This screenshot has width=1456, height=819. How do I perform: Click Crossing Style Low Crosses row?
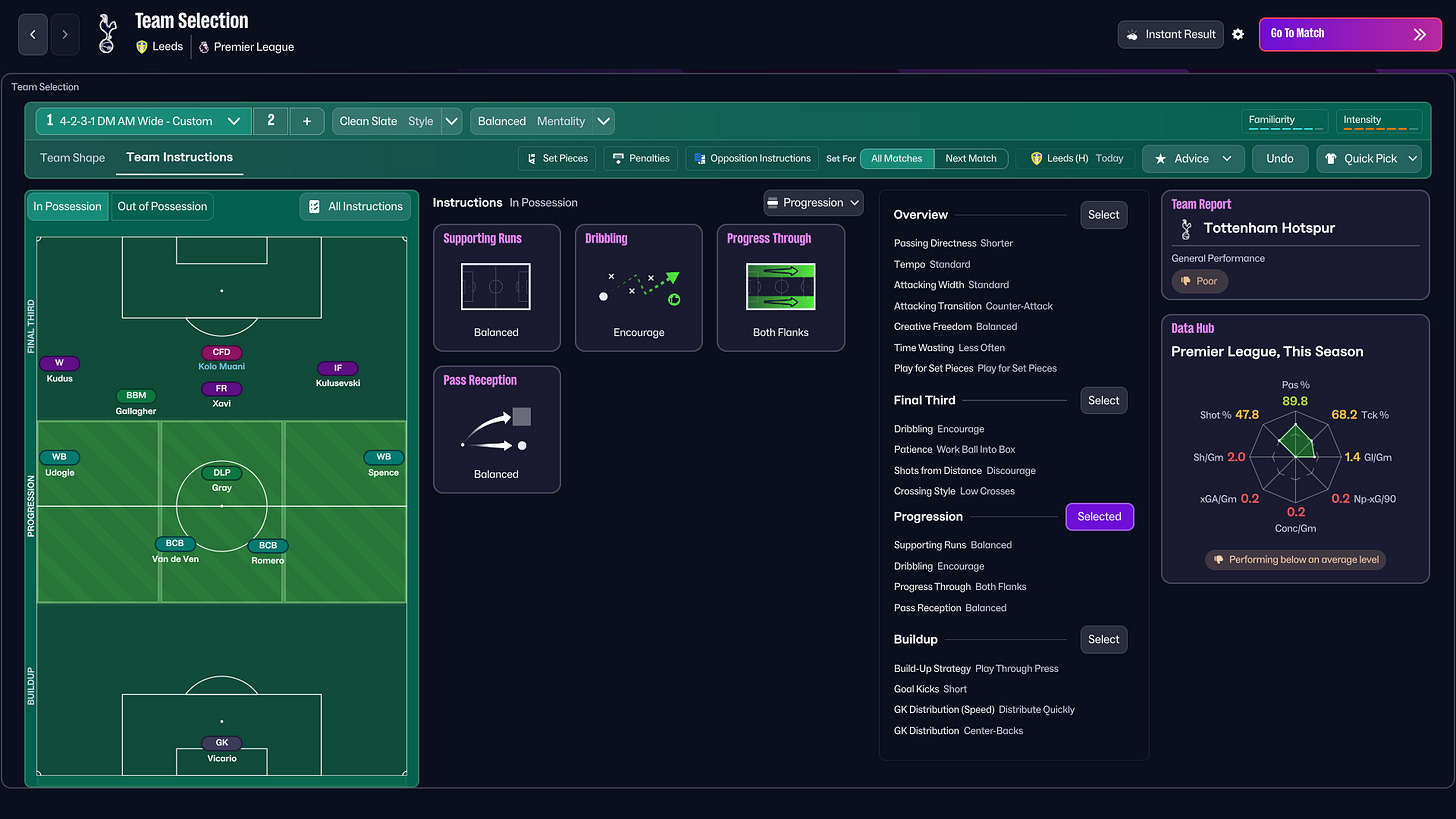[954, 491]
